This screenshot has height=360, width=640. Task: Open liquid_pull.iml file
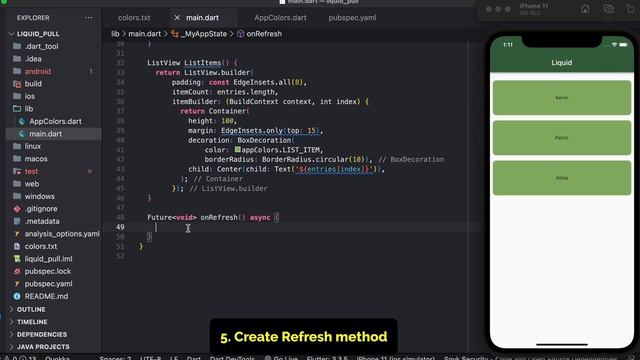click(48, 259)
